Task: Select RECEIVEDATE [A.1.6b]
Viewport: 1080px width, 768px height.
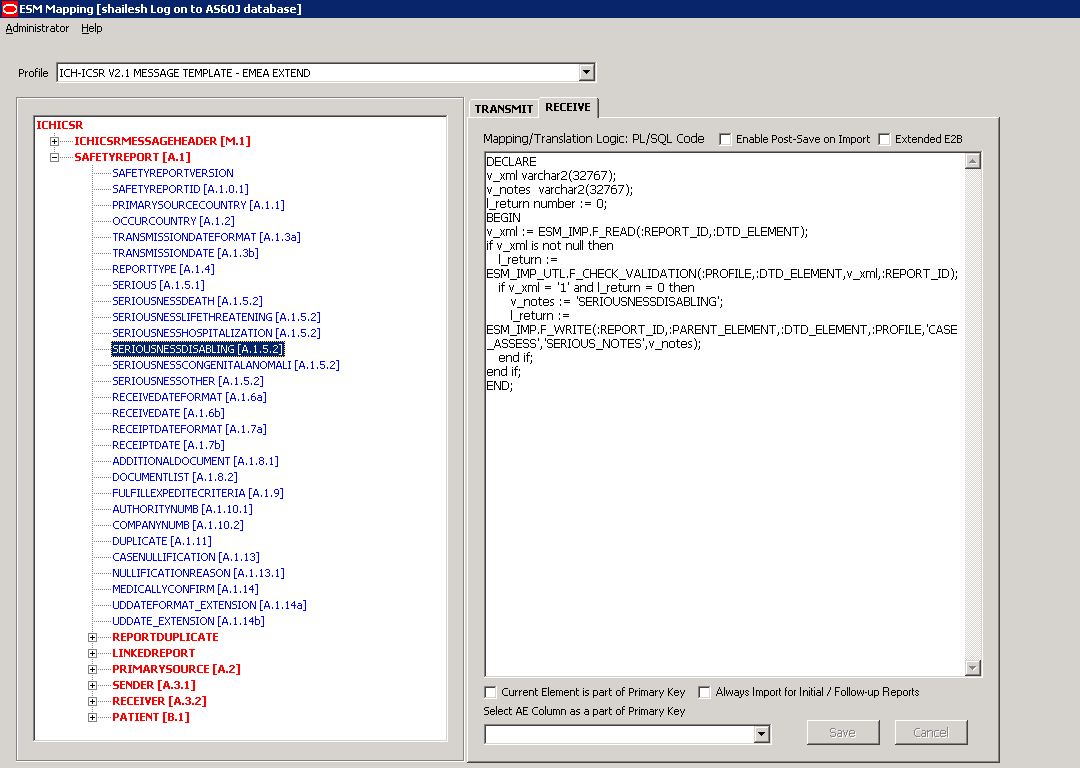Action: (x=168, y=413)
